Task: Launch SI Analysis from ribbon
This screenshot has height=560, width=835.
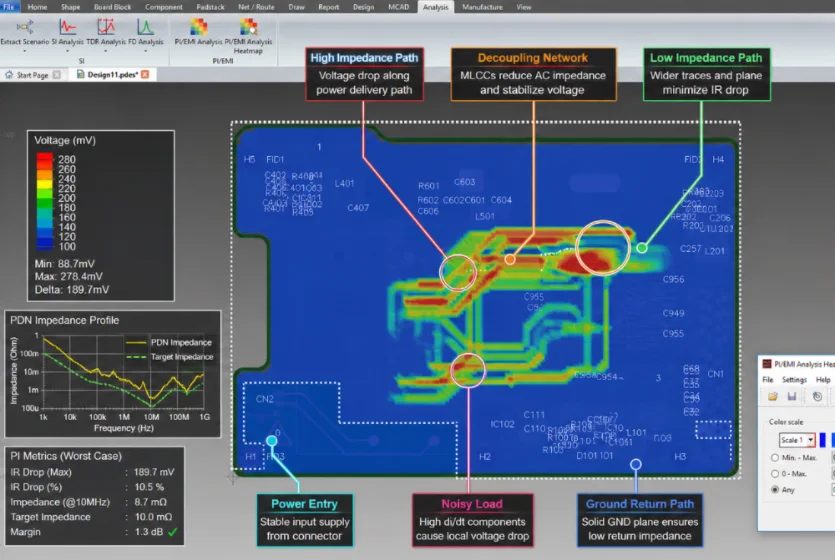Action: (67, 32)
